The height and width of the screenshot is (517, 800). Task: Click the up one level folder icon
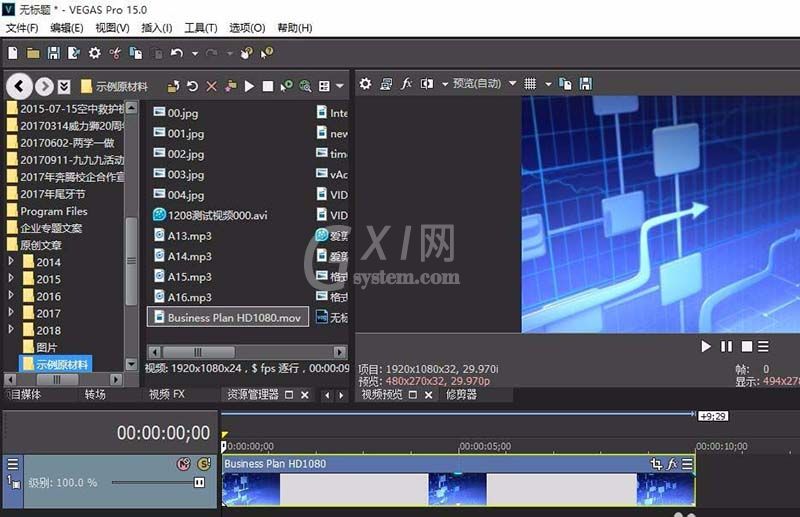(173, 86)
